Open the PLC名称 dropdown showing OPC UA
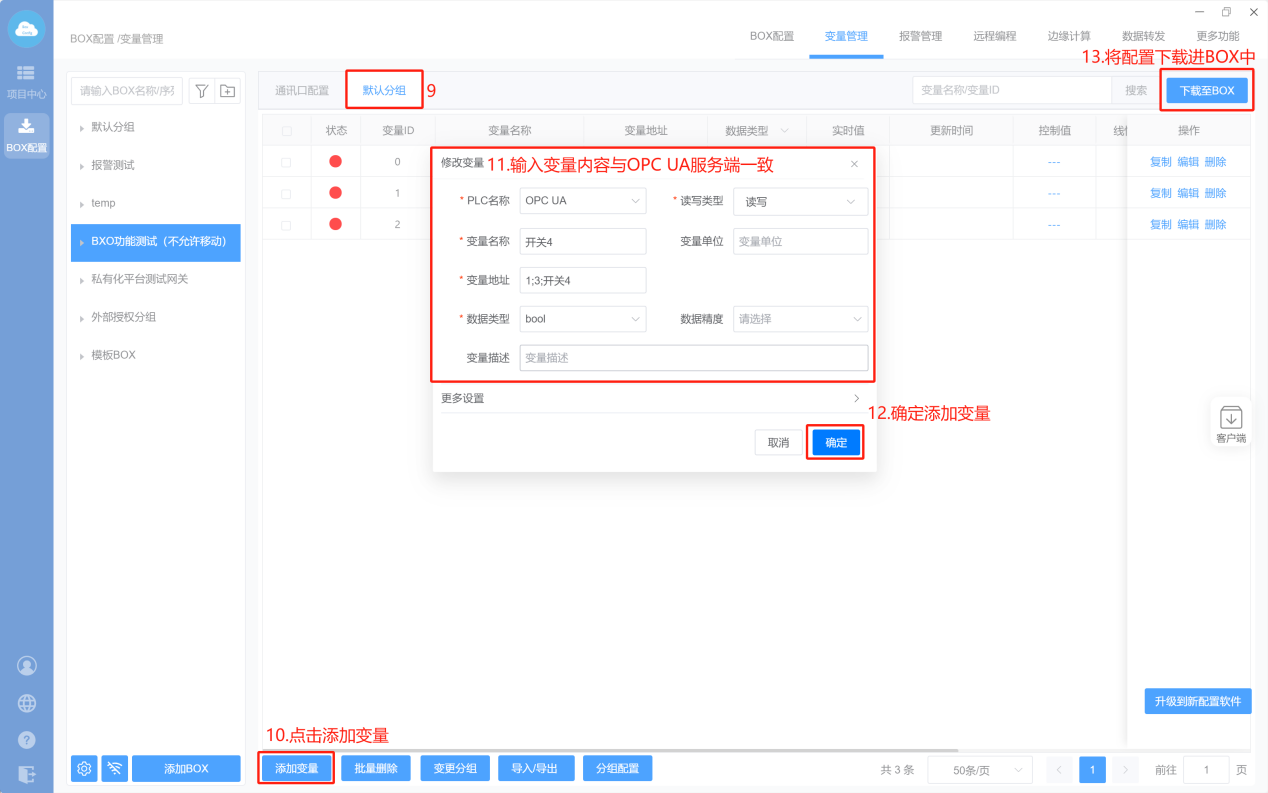Viewport: 1268px width, 793px height. click(583, 201)
